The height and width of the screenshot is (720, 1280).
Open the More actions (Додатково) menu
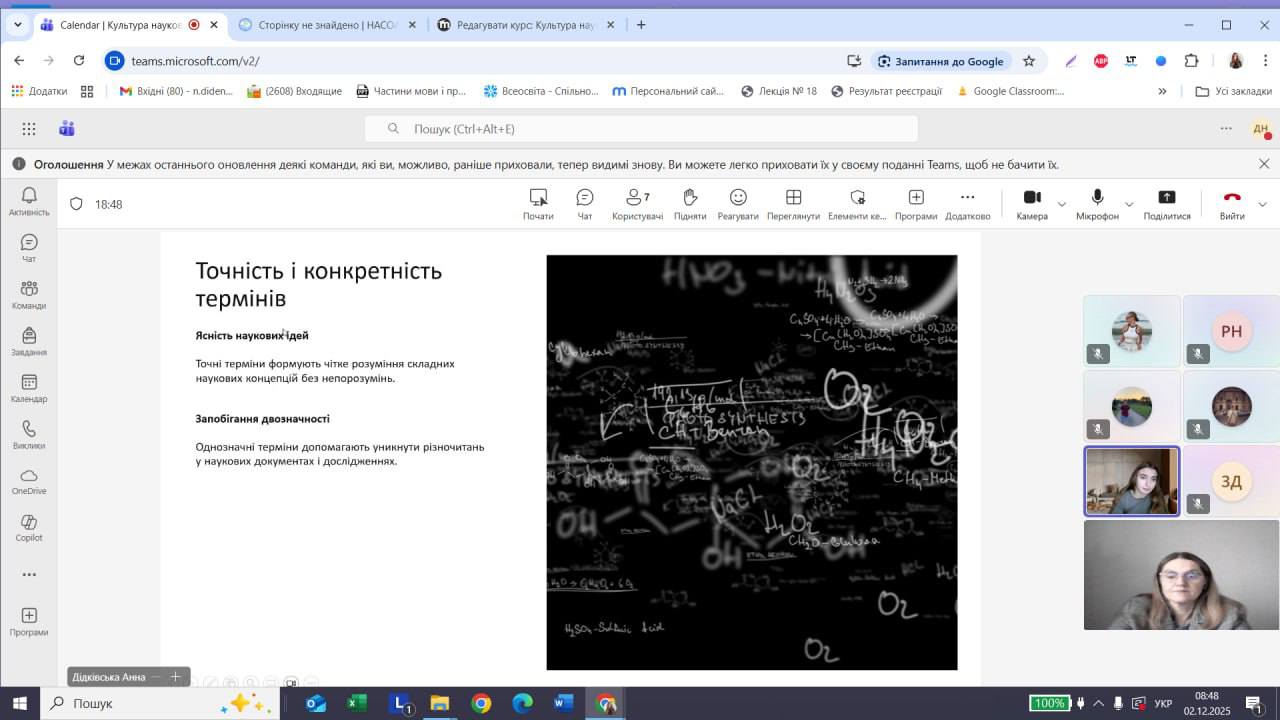[967, 204]
